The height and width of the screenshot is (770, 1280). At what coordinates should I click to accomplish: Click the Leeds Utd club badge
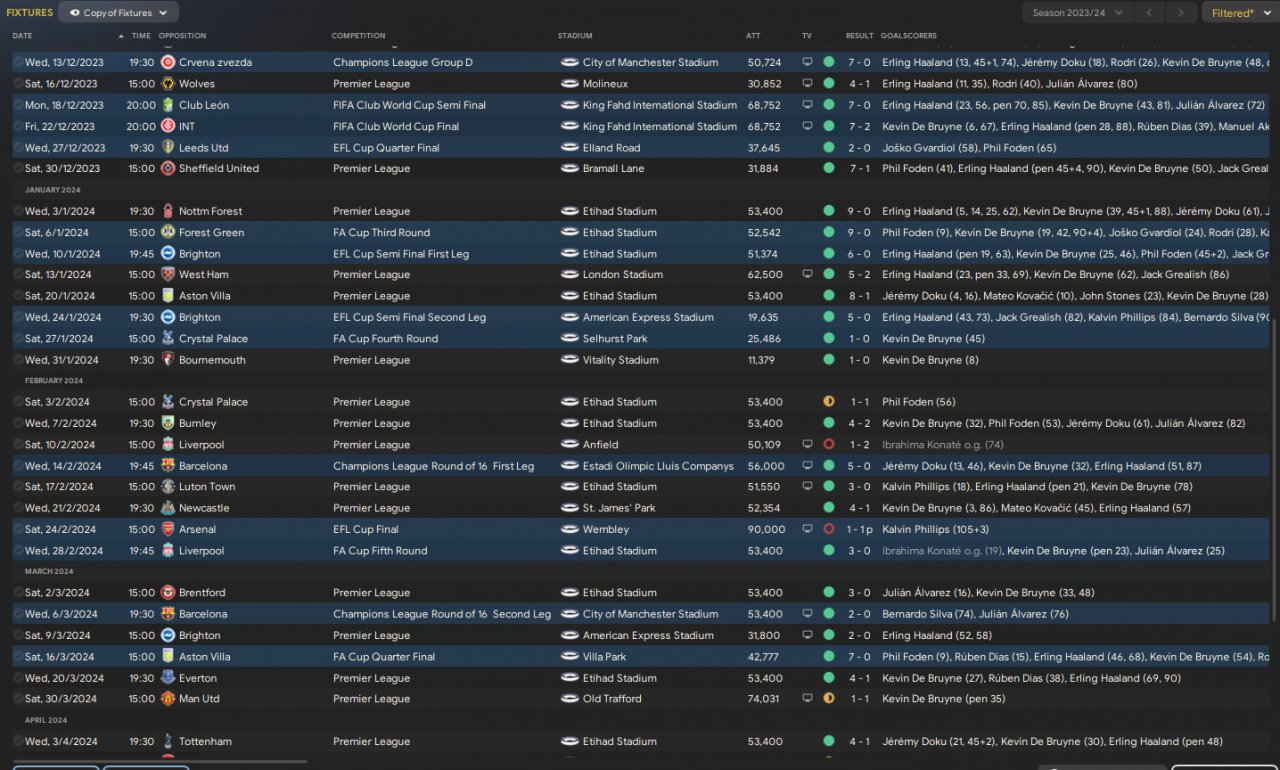pos(168,148)
